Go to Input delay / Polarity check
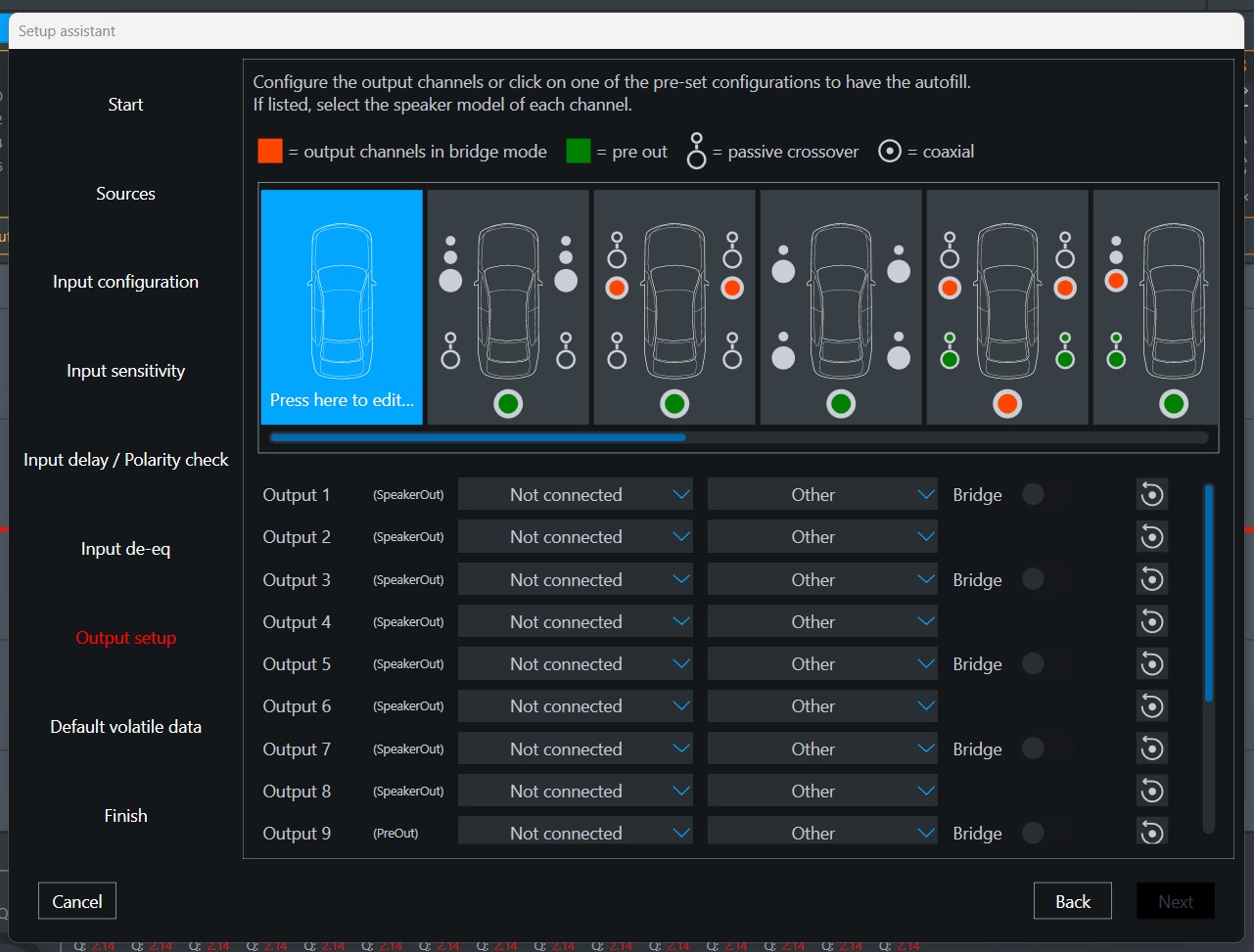Viewport: 1254px width, 952px height. click(x=125, y=460)
